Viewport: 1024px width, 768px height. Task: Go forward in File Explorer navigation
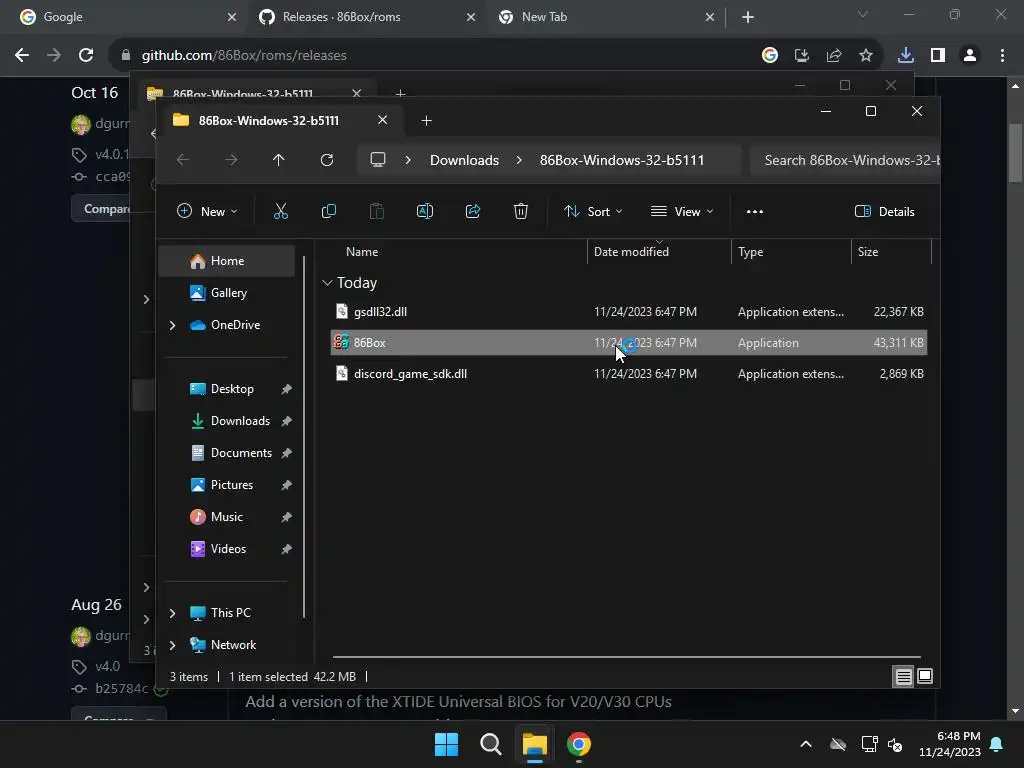(x=231, y=160)
